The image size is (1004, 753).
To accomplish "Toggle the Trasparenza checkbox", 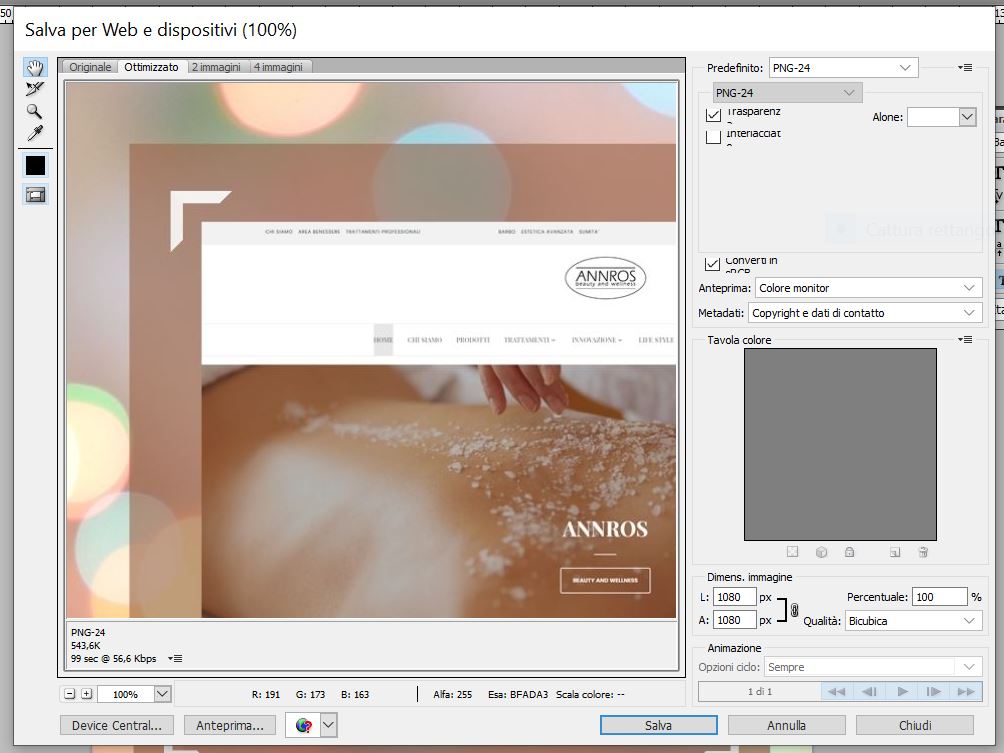I will coord(713,115).
